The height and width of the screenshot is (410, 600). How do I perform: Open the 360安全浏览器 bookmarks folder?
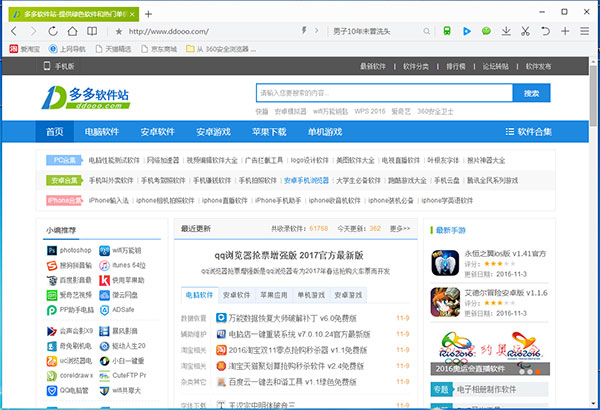click(x=221, y=49)
